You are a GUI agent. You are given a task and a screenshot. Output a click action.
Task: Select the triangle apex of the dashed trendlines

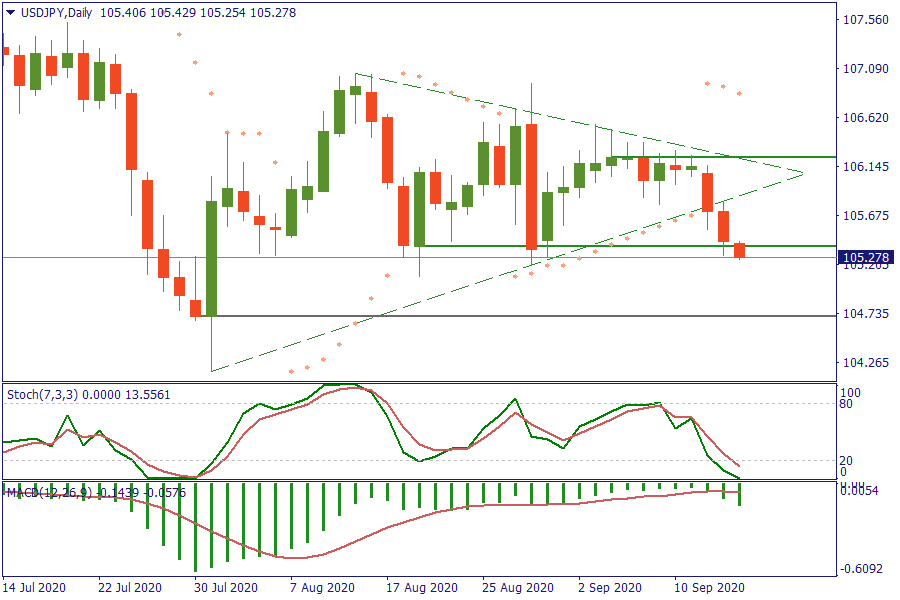tap(802, 173)
